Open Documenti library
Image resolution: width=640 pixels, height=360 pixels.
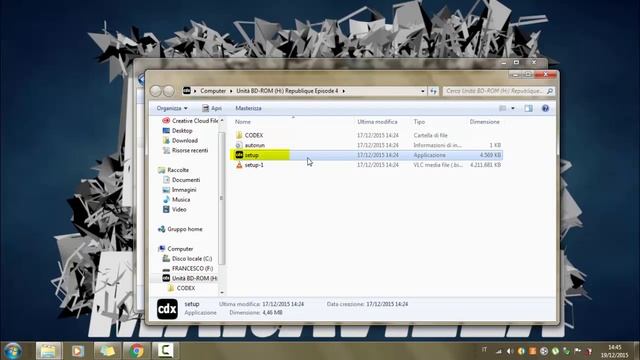click(x=182, y=180)
